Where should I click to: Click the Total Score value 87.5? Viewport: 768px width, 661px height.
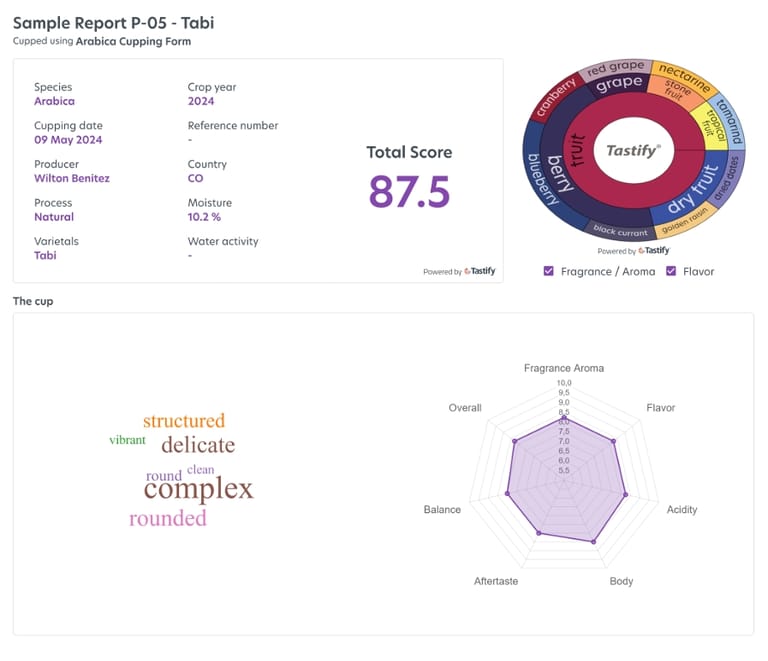409,191
